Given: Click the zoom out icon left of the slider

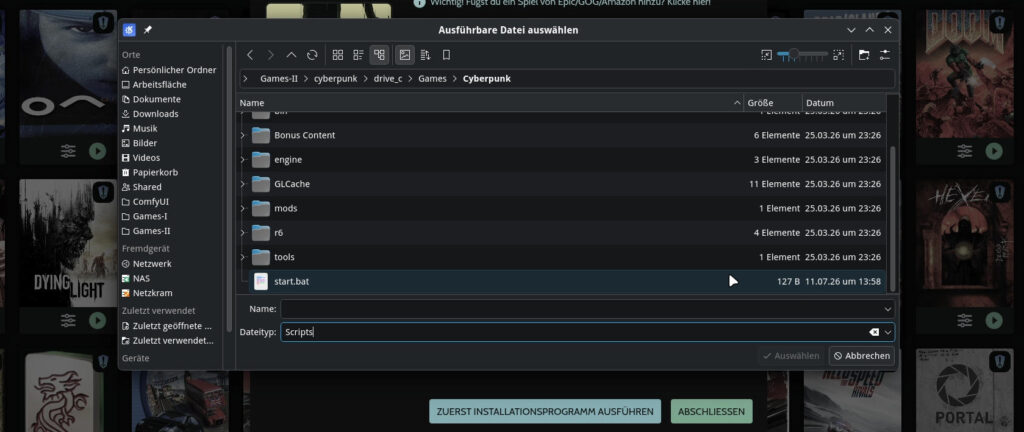Looking at the screenshot, I should (x=767, y=55).
